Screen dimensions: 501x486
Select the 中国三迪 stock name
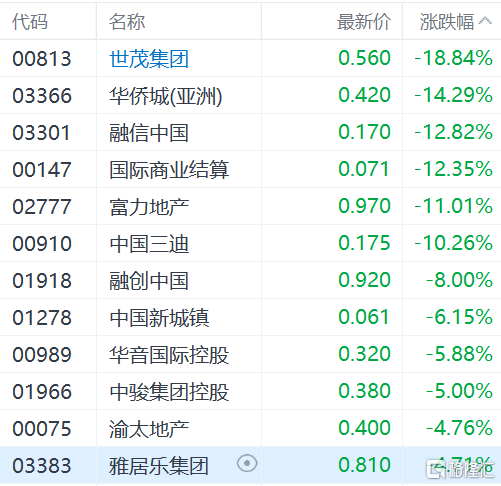(x=149, y=244)
